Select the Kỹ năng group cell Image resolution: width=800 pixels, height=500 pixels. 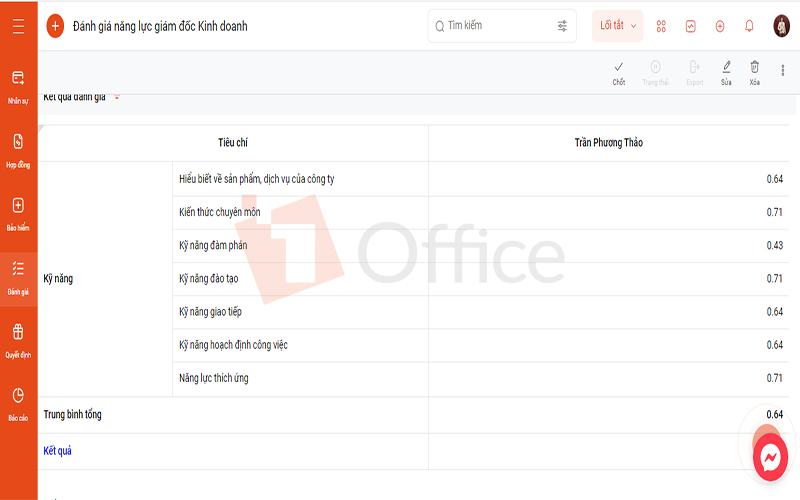105,279
